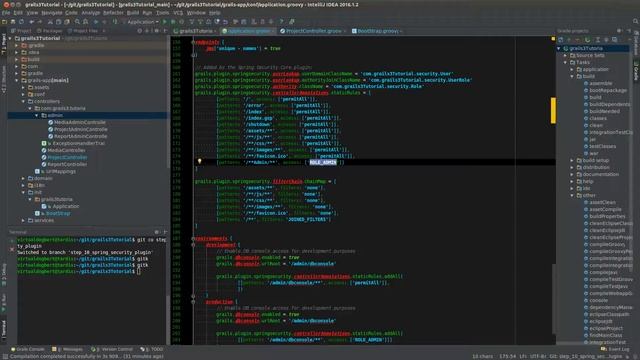Click the Cut scissors icon in the toolbar
Image resolution: width=640 pixels, height=360 pixels.
50,22
